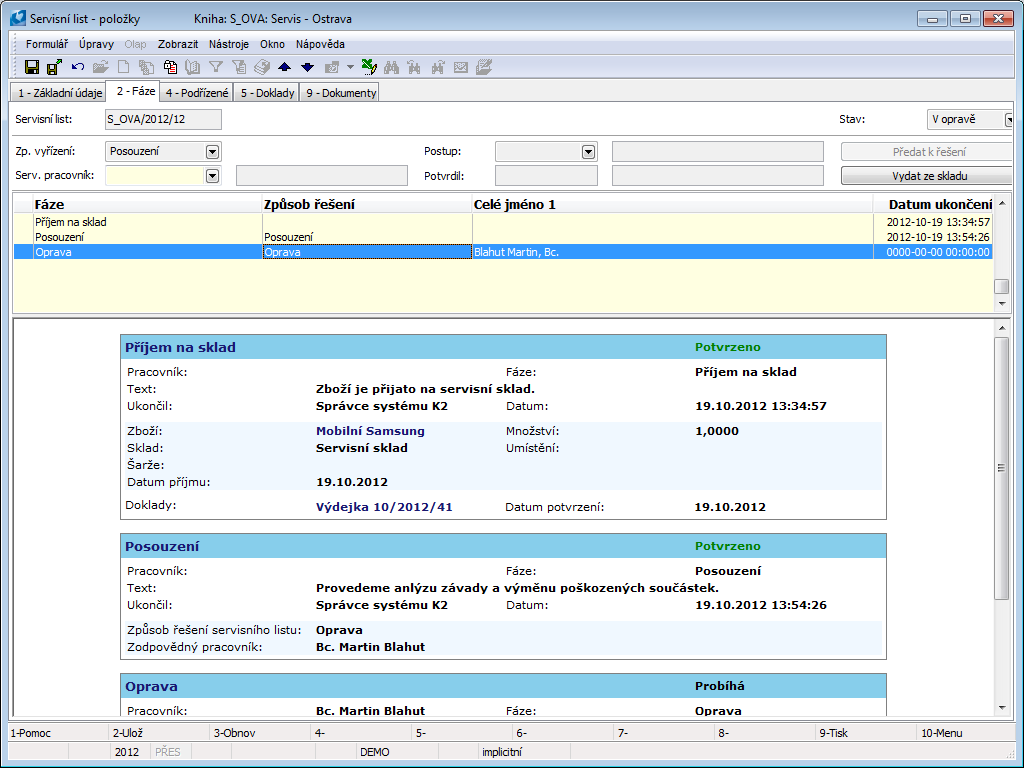Click the down arrow next record icon
The image size is (1024, 768).
coord(307,67)
